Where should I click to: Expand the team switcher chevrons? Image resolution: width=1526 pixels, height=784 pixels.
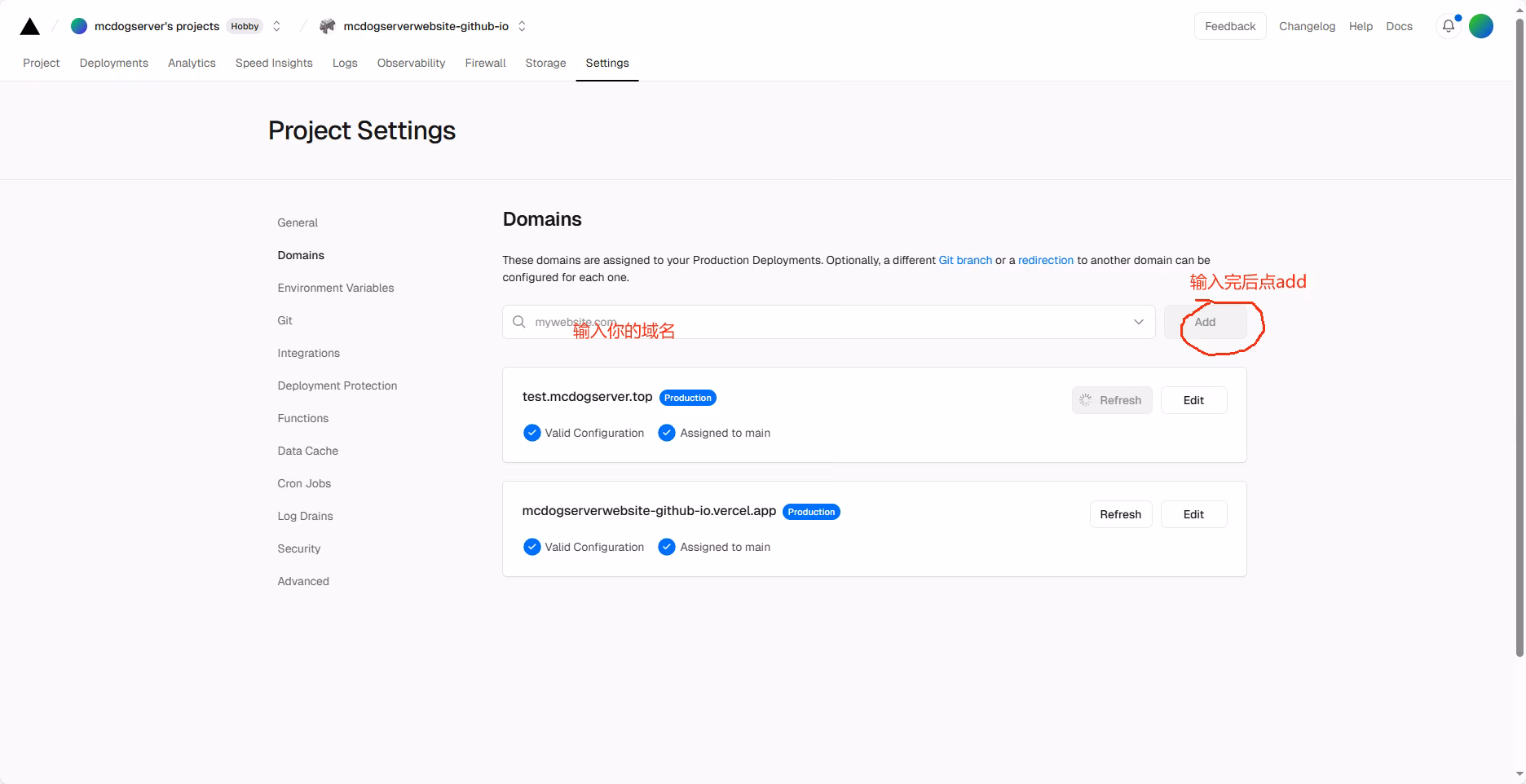coord(277,26)
